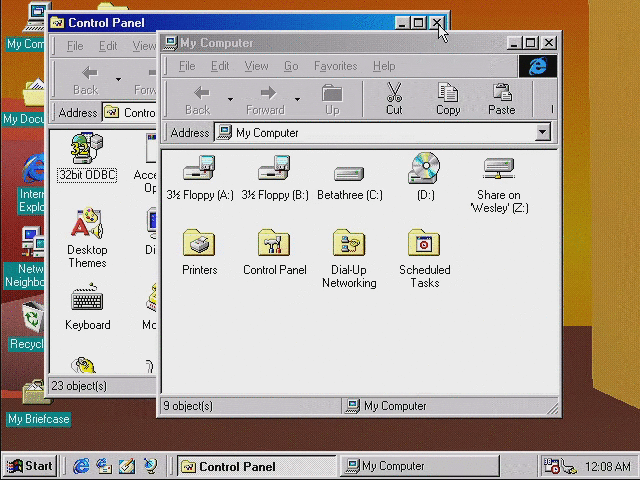The image size is (640, 480).
Task: Open the Edit menu in My Computer
Action: [220, 66]
